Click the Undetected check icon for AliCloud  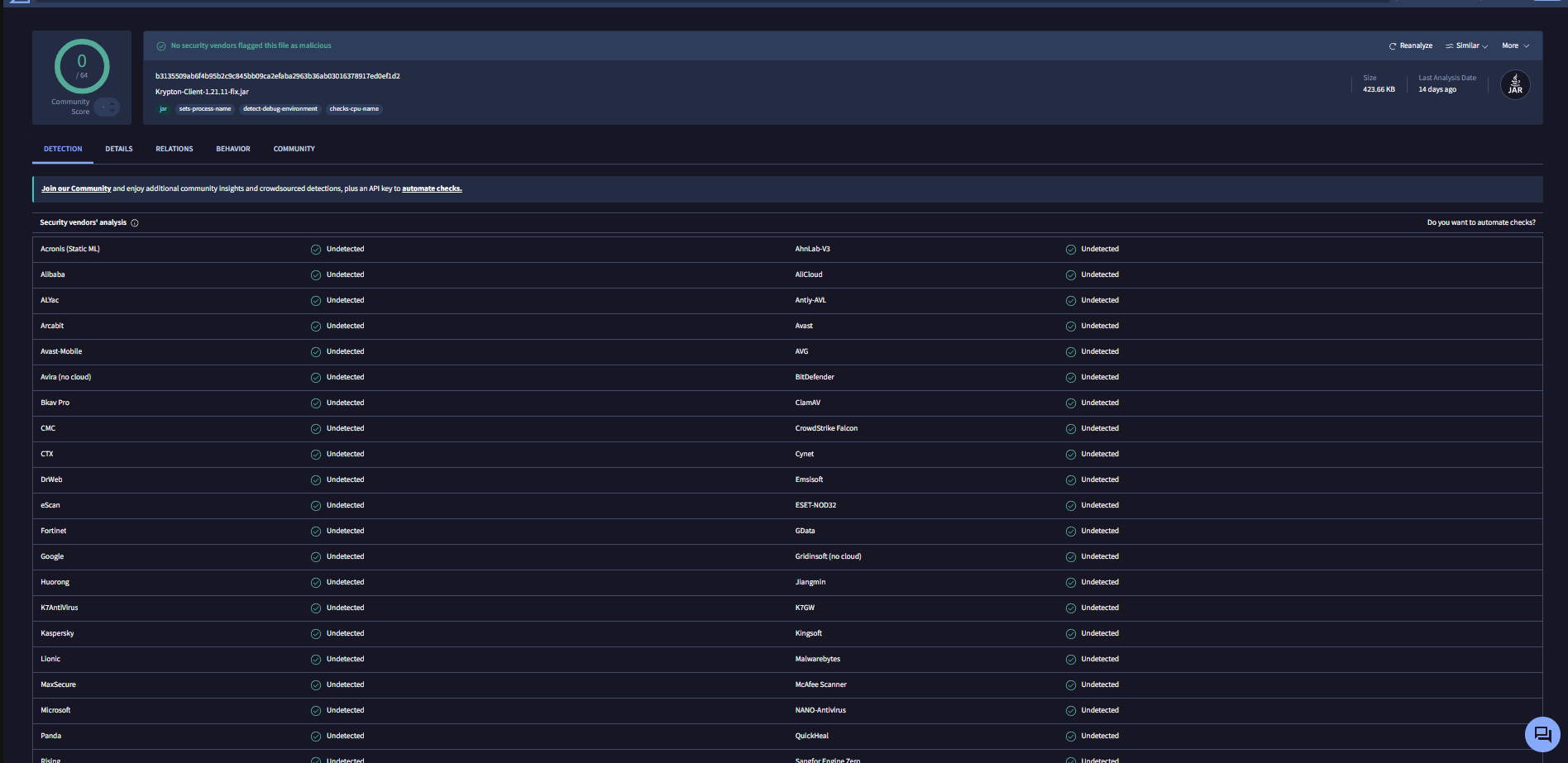[x=1071, y=275]
